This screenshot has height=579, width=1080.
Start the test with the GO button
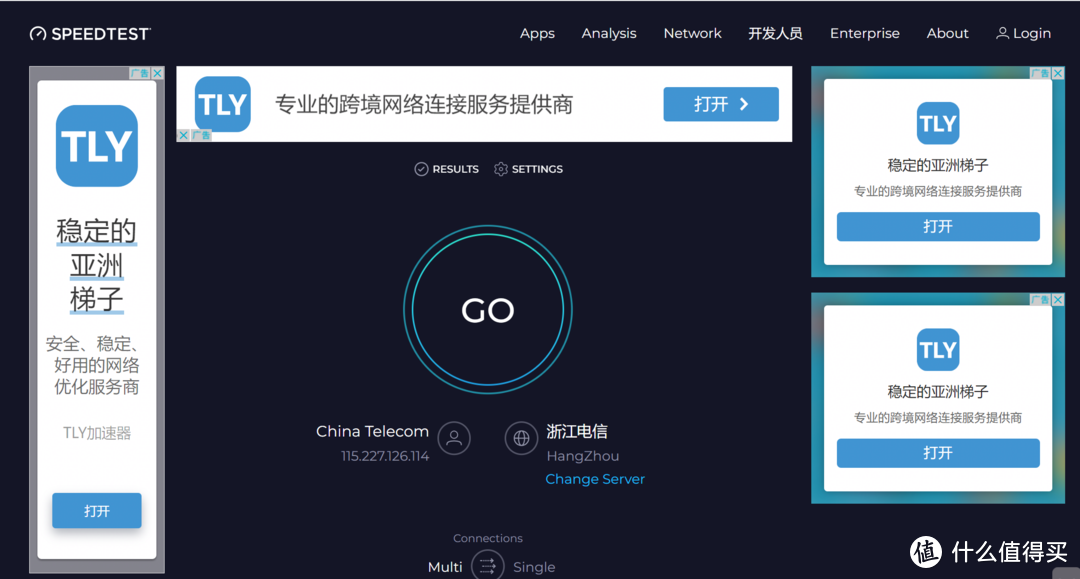(x=488, y=310)
